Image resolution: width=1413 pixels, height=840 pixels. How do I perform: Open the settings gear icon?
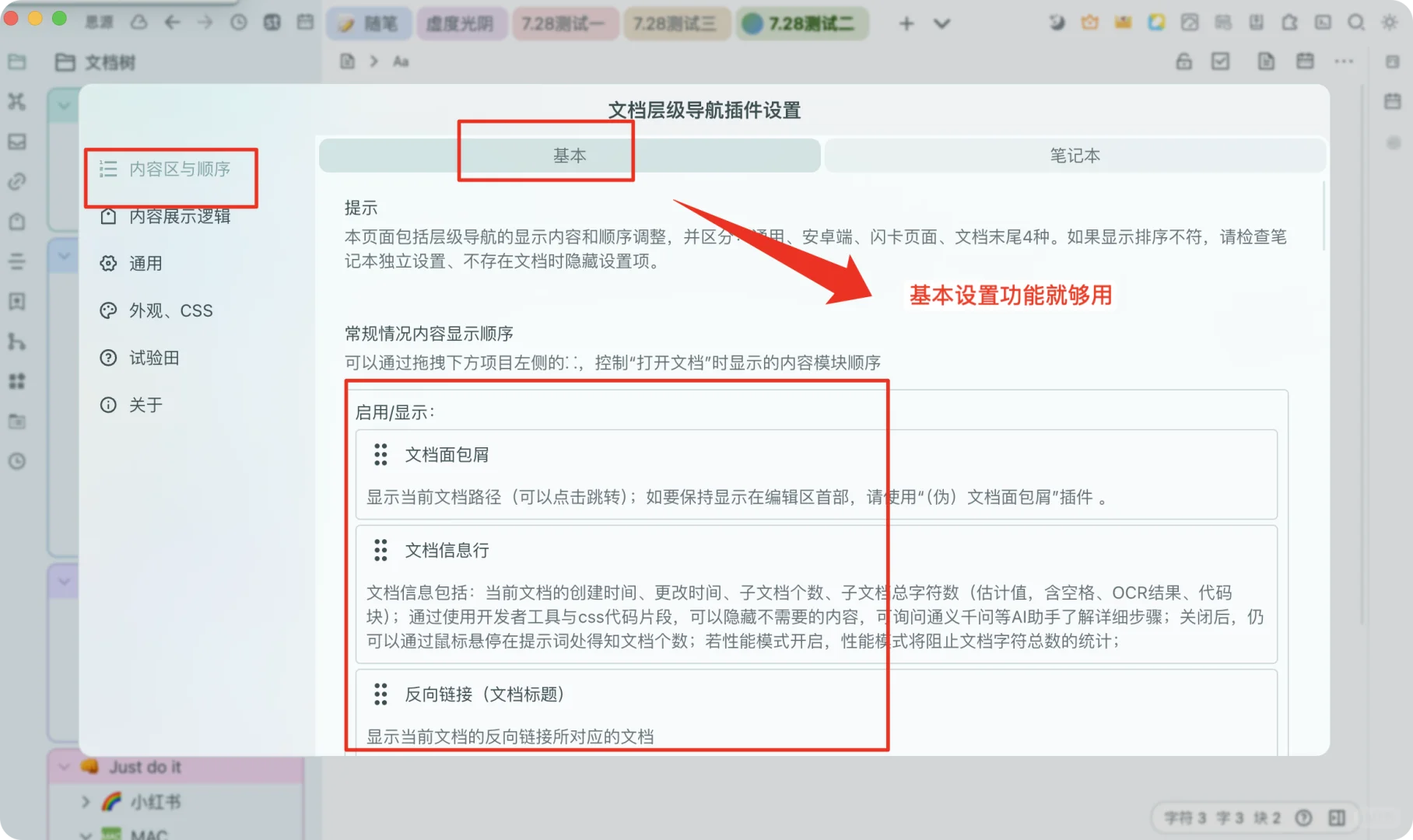click(x=1390, y=23)
